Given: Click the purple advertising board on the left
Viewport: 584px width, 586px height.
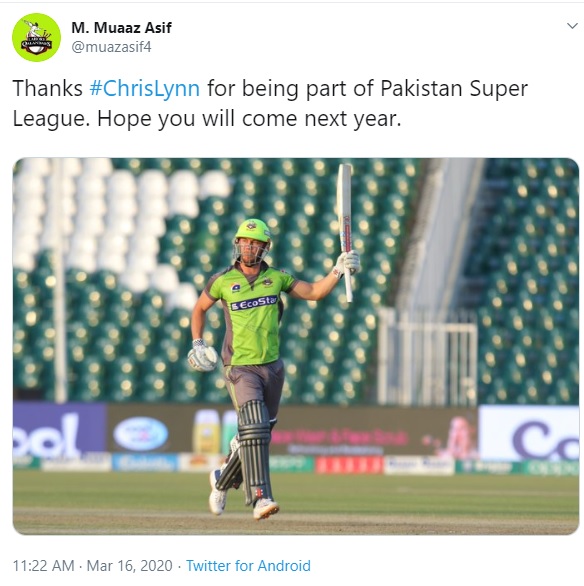Looking at the screenshot, I should click(x=59, y=429).
